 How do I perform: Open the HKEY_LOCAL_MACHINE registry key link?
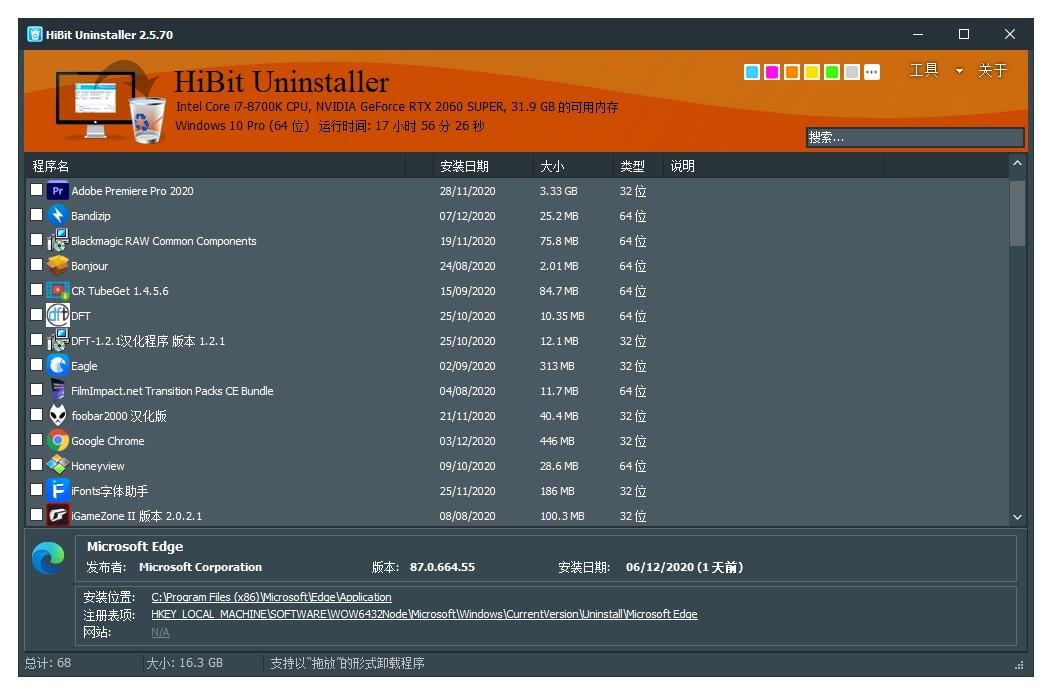(424, 613)
